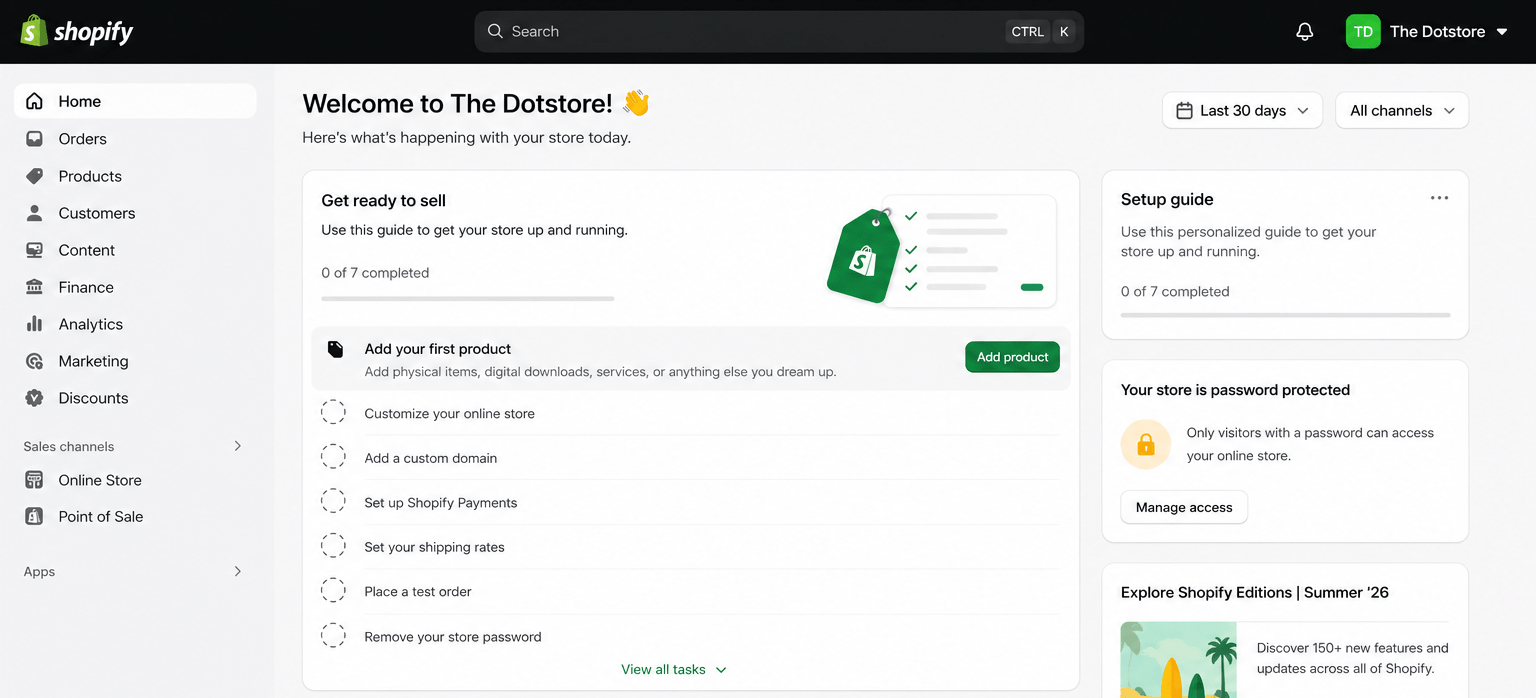Click "Your store is password protected" heading
The image size is (1536, 698).
click(1235, 390)
